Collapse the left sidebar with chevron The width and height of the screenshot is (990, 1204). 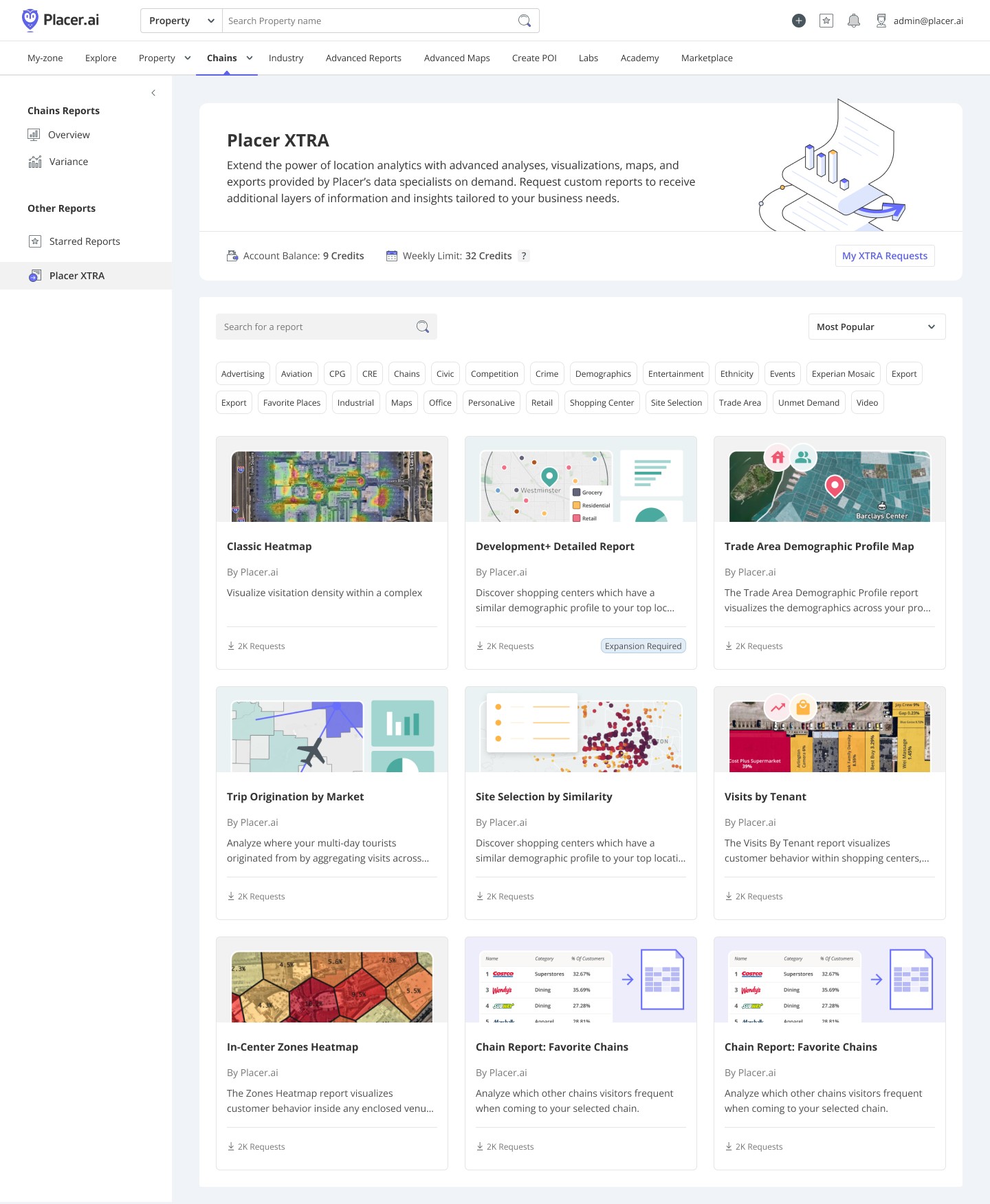(x=153, y=93)
